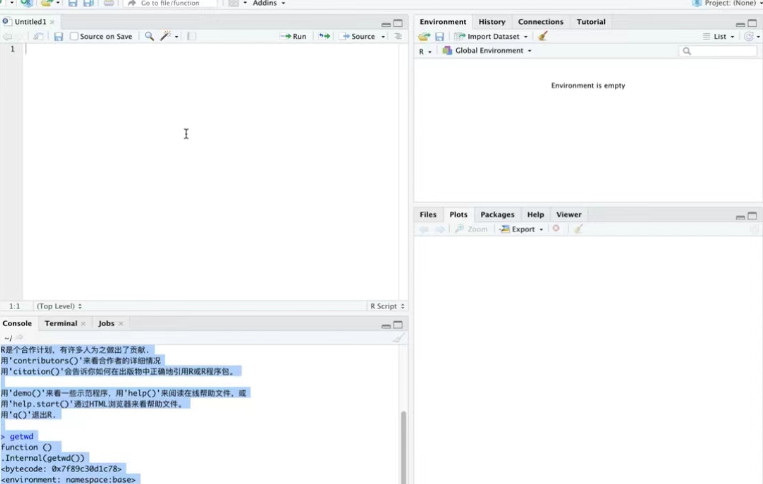Save current document in main toolbar
Screen dimensions: 763x484
tap(73, 3)
